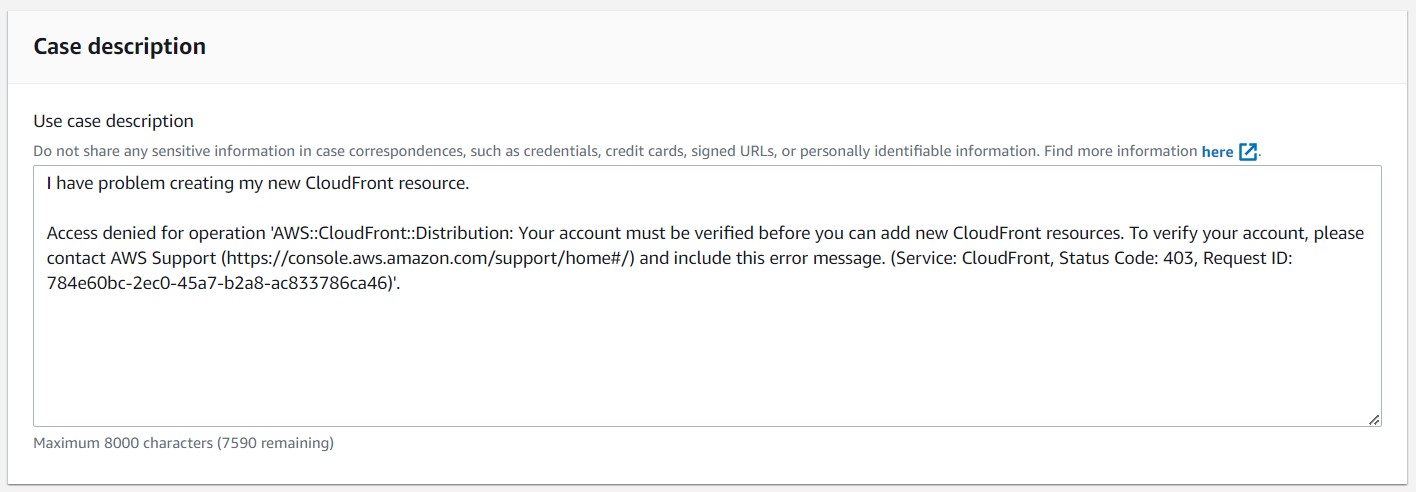The image size is (1416, 492).
Task: Open the external link icon beside 'here'
Action: click(x=1248, y=152)
